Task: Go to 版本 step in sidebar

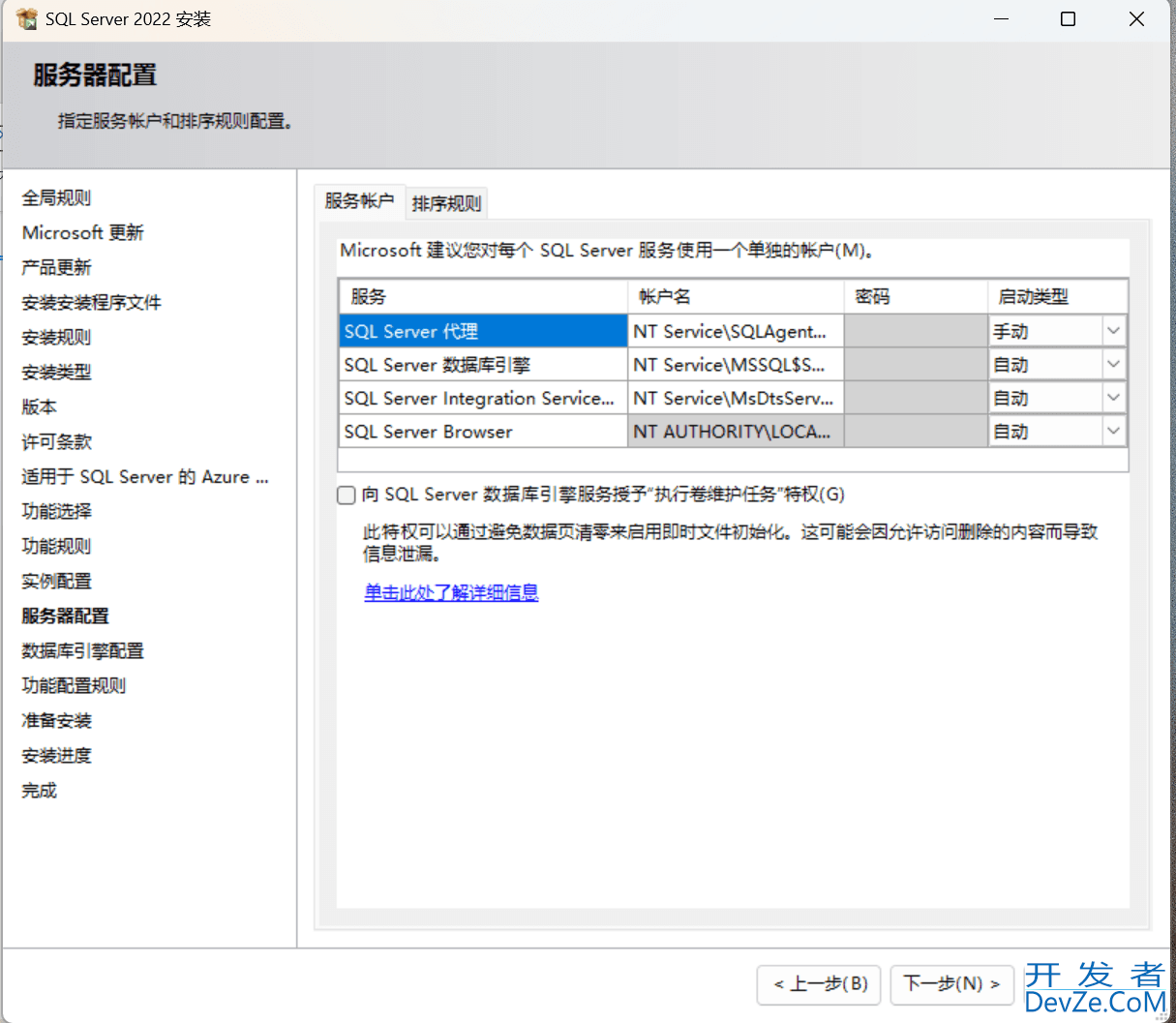Action: point(39,406)
